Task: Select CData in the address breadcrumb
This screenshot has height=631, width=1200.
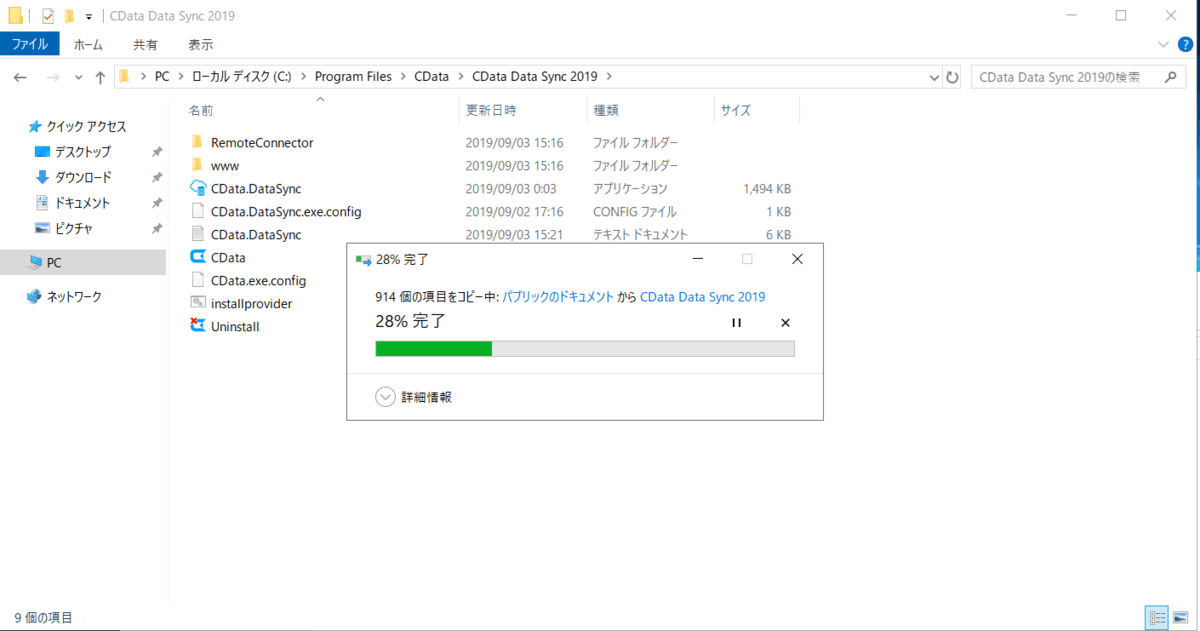Action: pyautogui.click(x=432, y=77)
